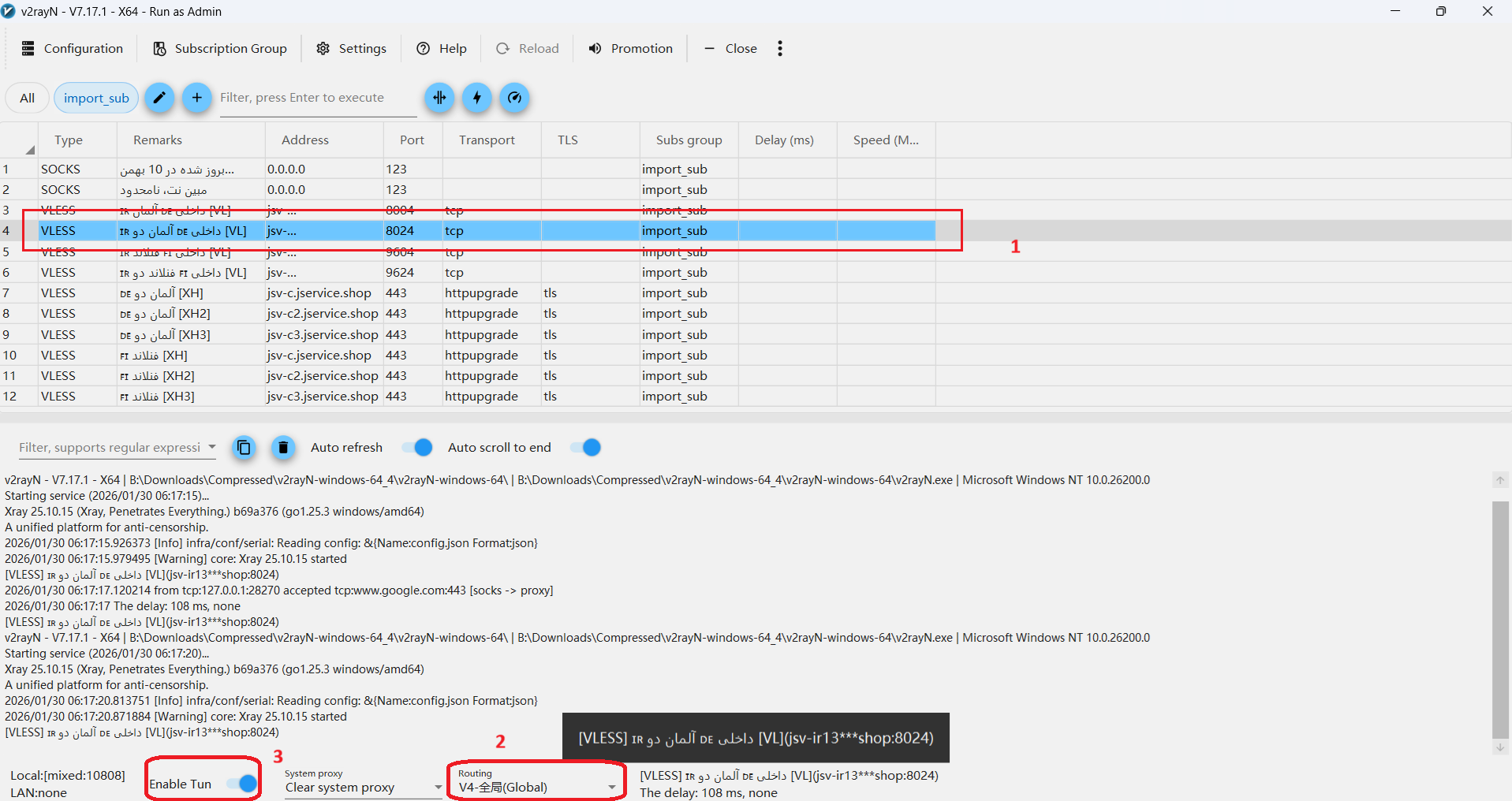Open the System proxy dropdown
Viewport: 1512px width, 801px height.
[438, 788]
